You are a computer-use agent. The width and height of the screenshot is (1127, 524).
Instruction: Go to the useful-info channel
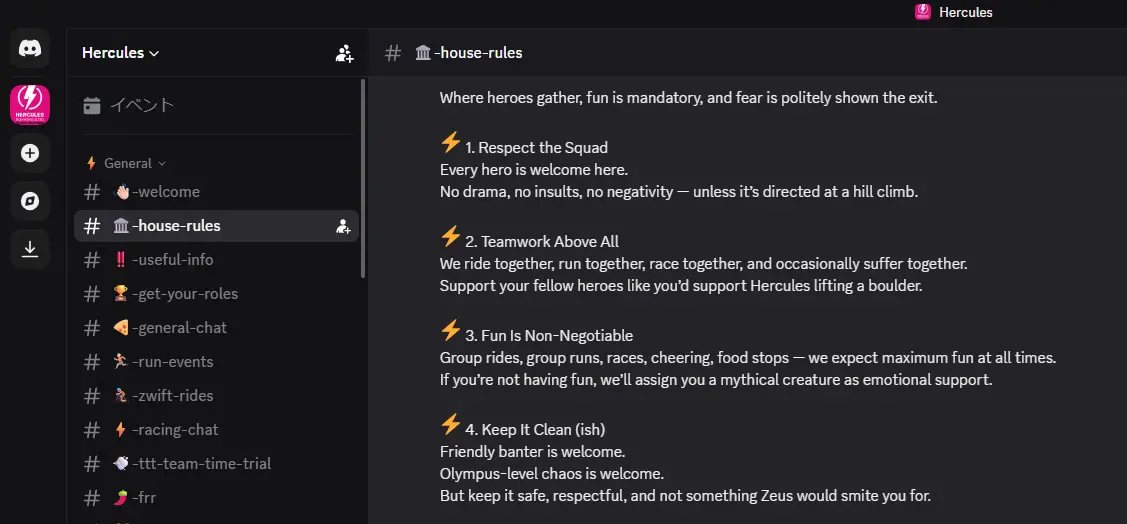pos(216,259)
